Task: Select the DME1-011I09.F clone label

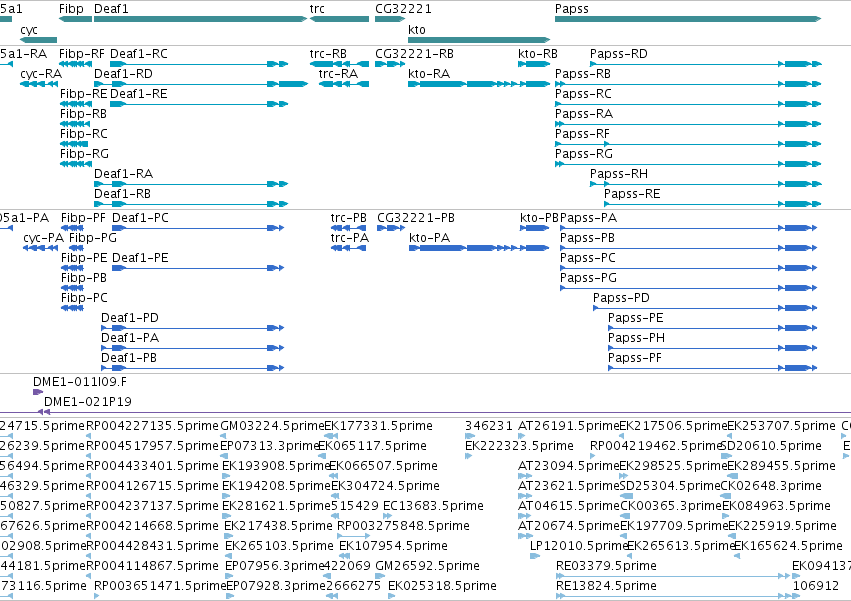Action: coord(80,382)
